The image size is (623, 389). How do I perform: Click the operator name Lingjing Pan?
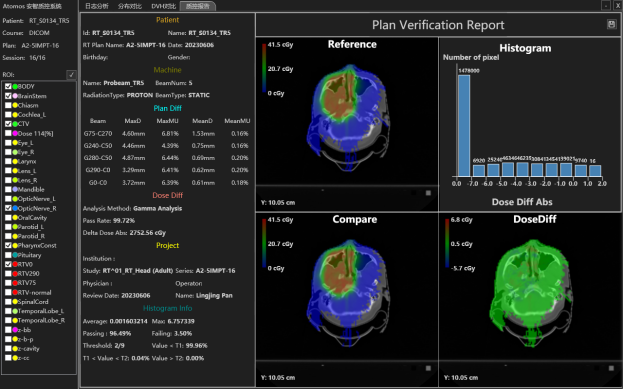pyautogui.click(x=214, y=296)
